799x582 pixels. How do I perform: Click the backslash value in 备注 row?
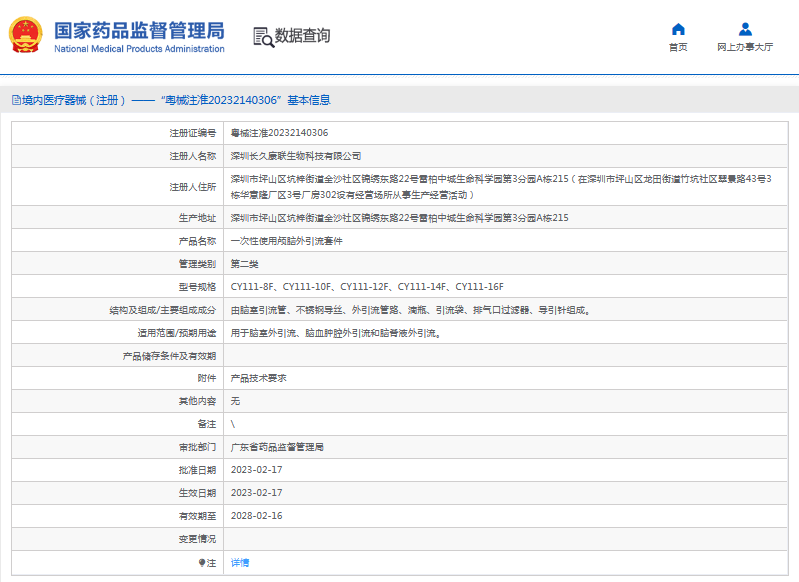(x=233, y=424)
